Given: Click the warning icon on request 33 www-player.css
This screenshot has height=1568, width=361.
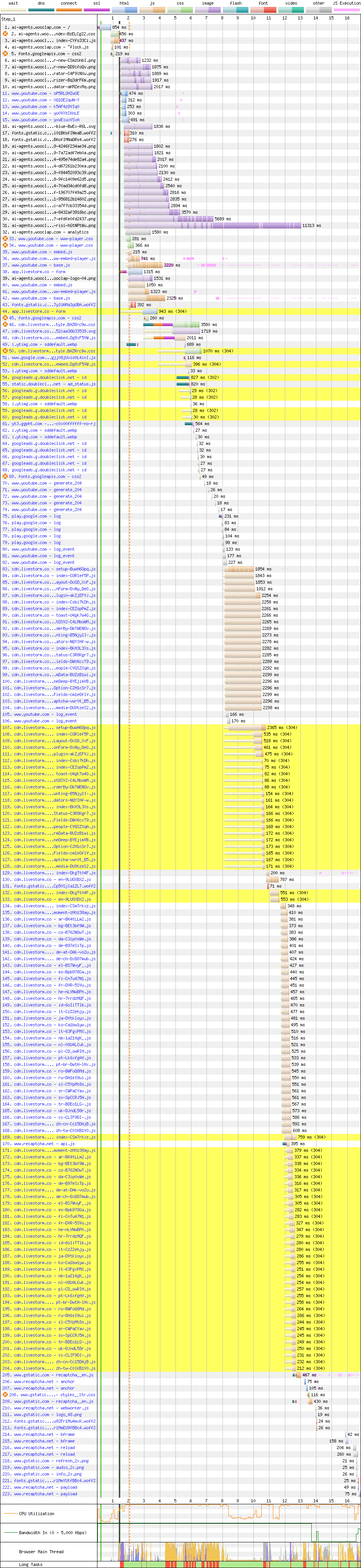Looking at the screenshot, I should click(x=5, y=239).
